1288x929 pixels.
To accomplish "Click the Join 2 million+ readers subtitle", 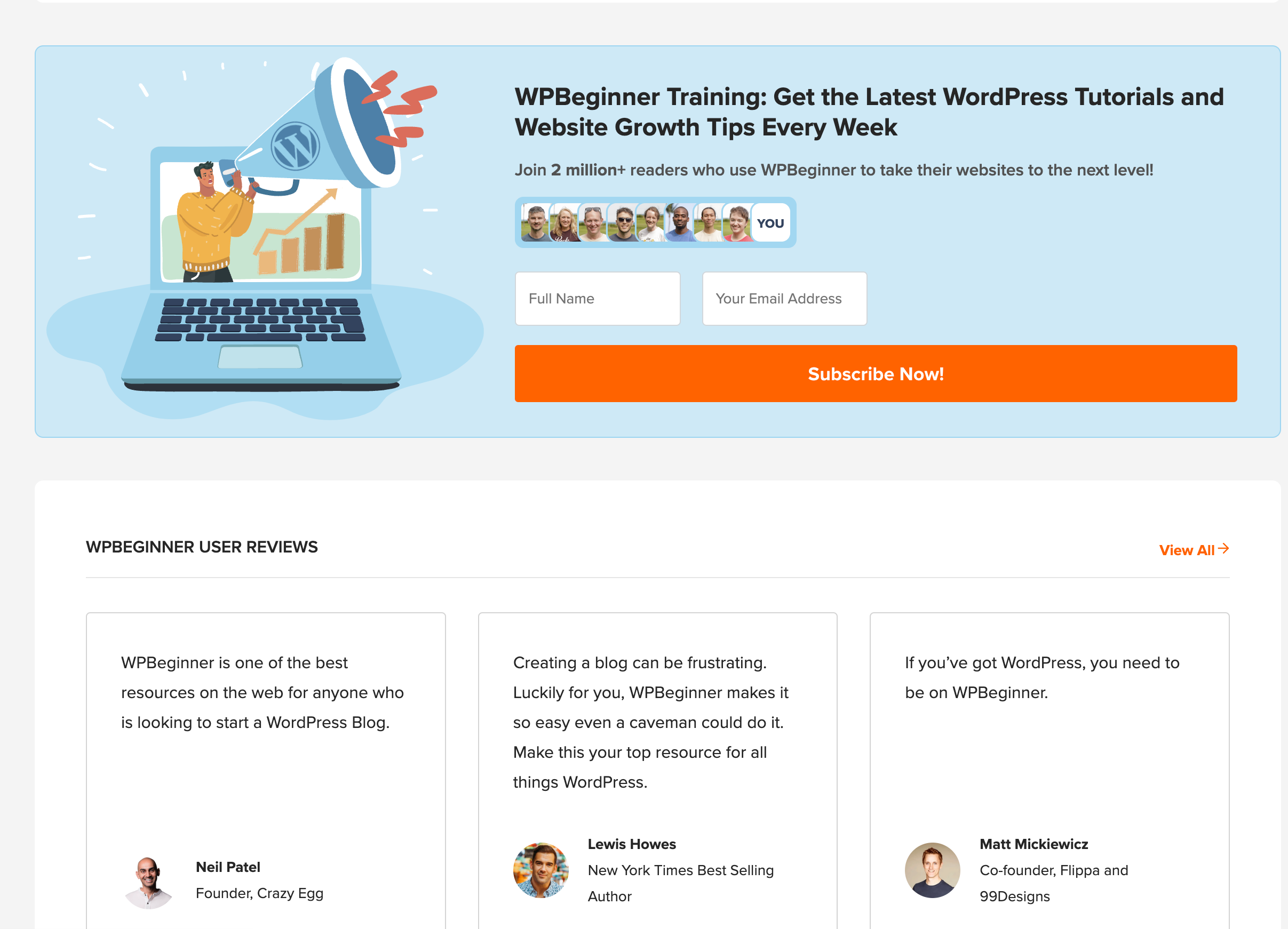I will 834,170.
